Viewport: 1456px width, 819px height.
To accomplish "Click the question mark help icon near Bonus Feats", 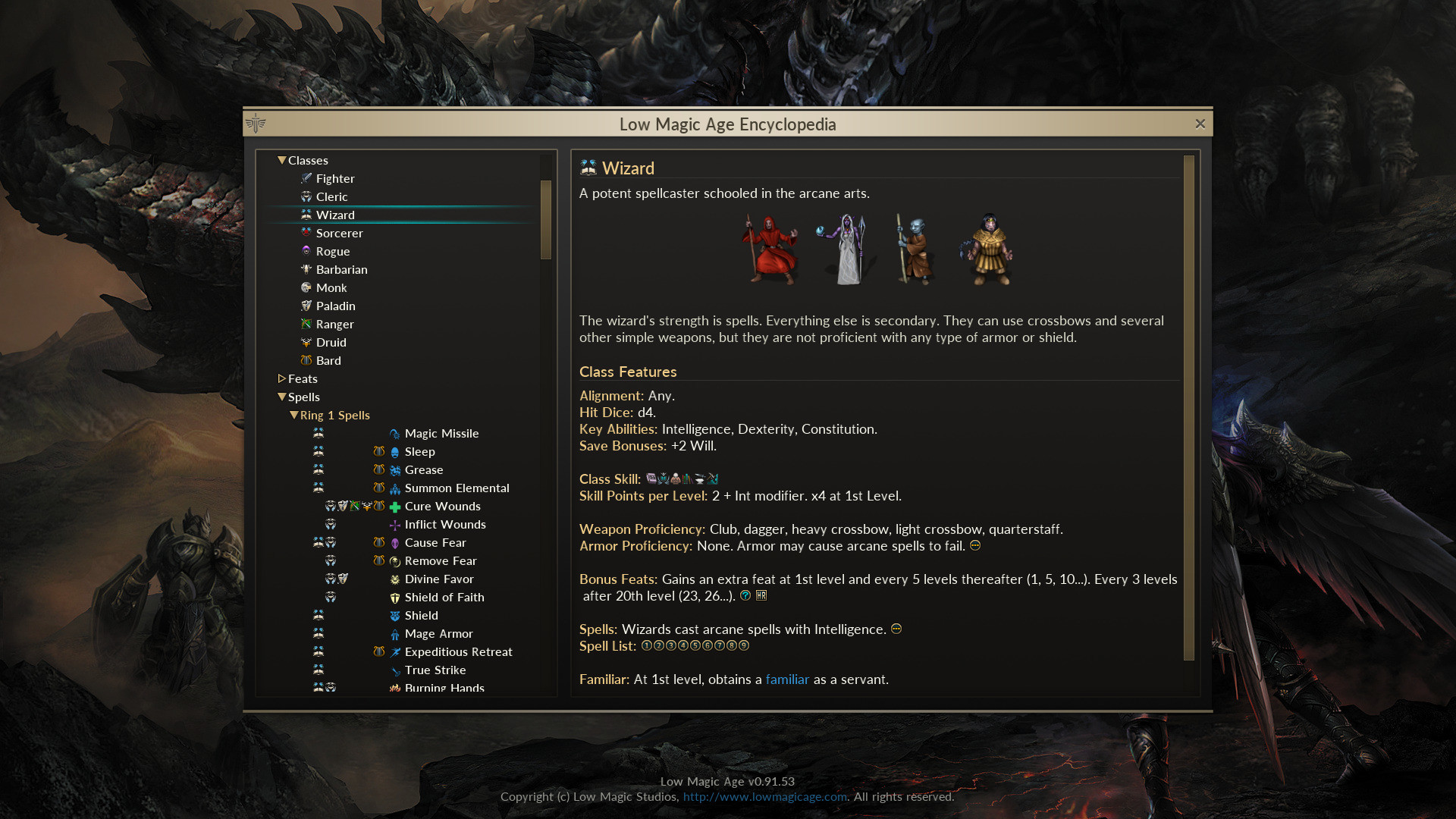I will (745, 595).
